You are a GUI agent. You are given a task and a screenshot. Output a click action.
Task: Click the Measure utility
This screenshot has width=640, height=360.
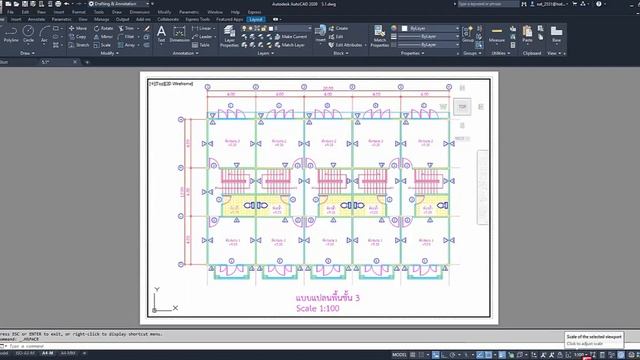click(497, 34)
